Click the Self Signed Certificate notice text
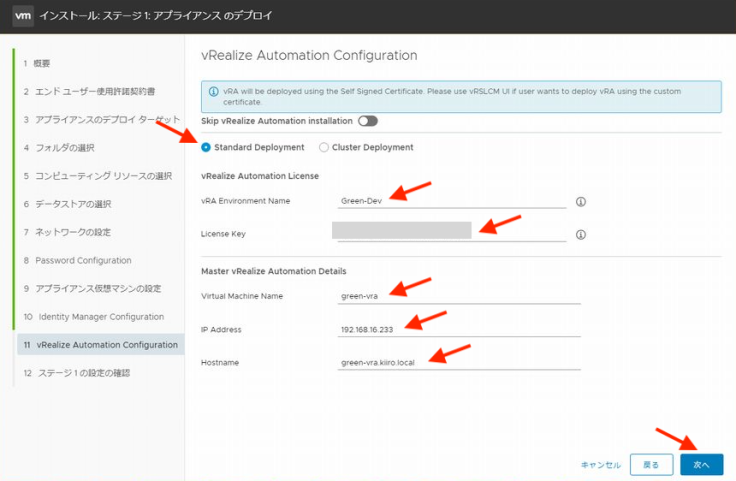Viewport: 736px width, 481px height. pos(452,96)
